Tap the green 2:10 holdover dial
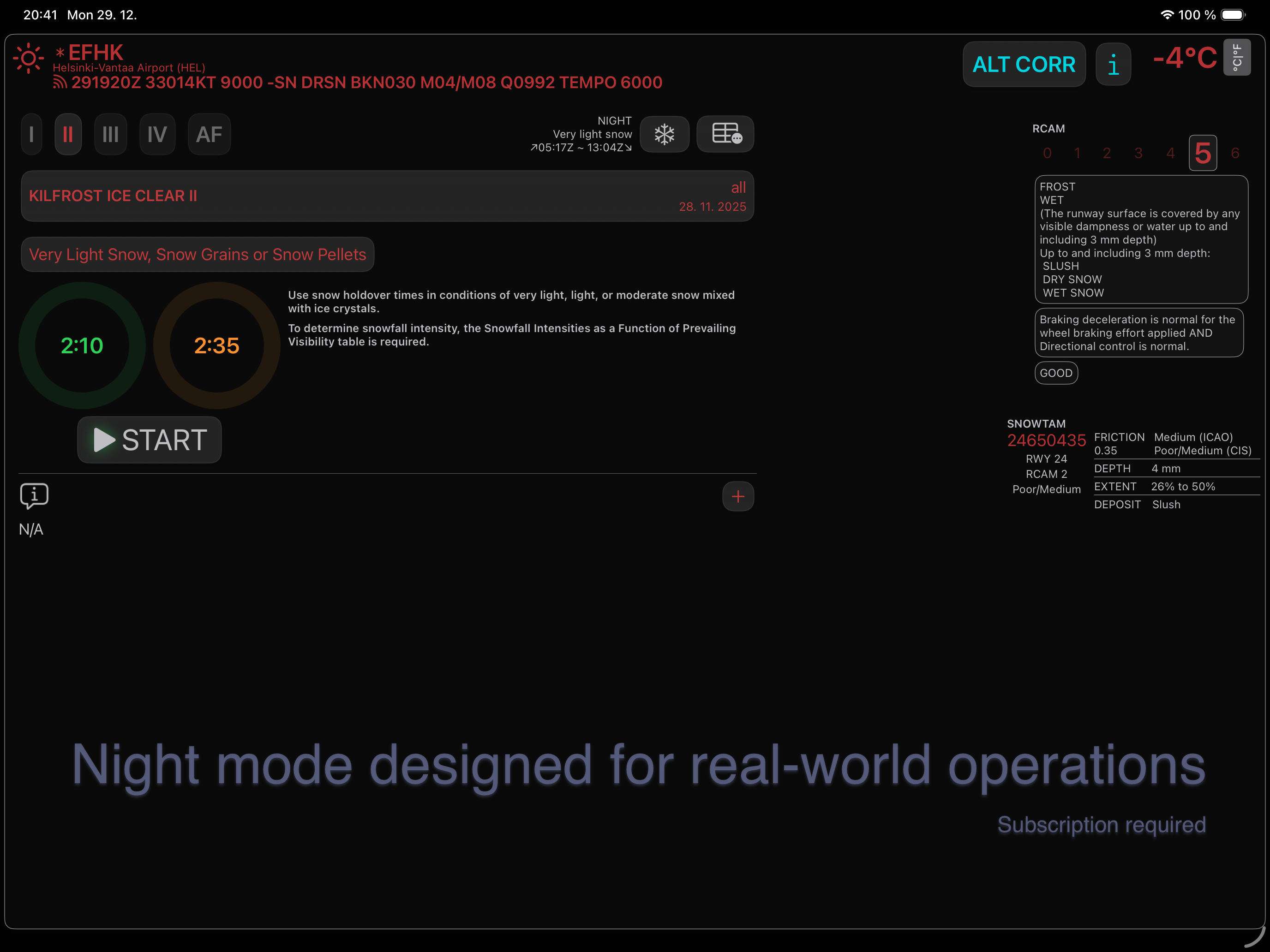Viewport: 1270px width, 952px height. pos(82,345)
